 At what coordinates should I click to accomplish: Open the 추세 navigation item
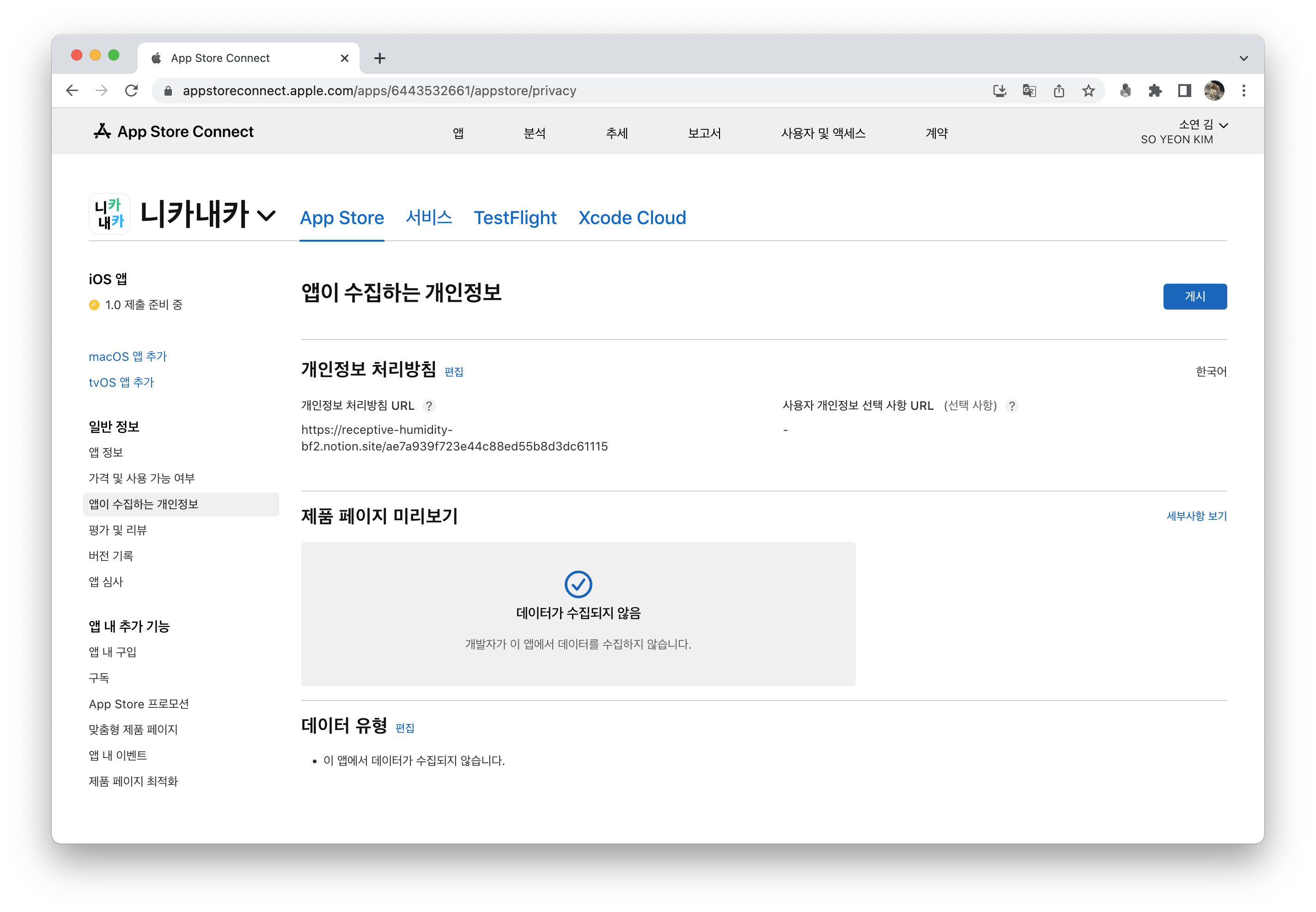click(x=617, y=133)
